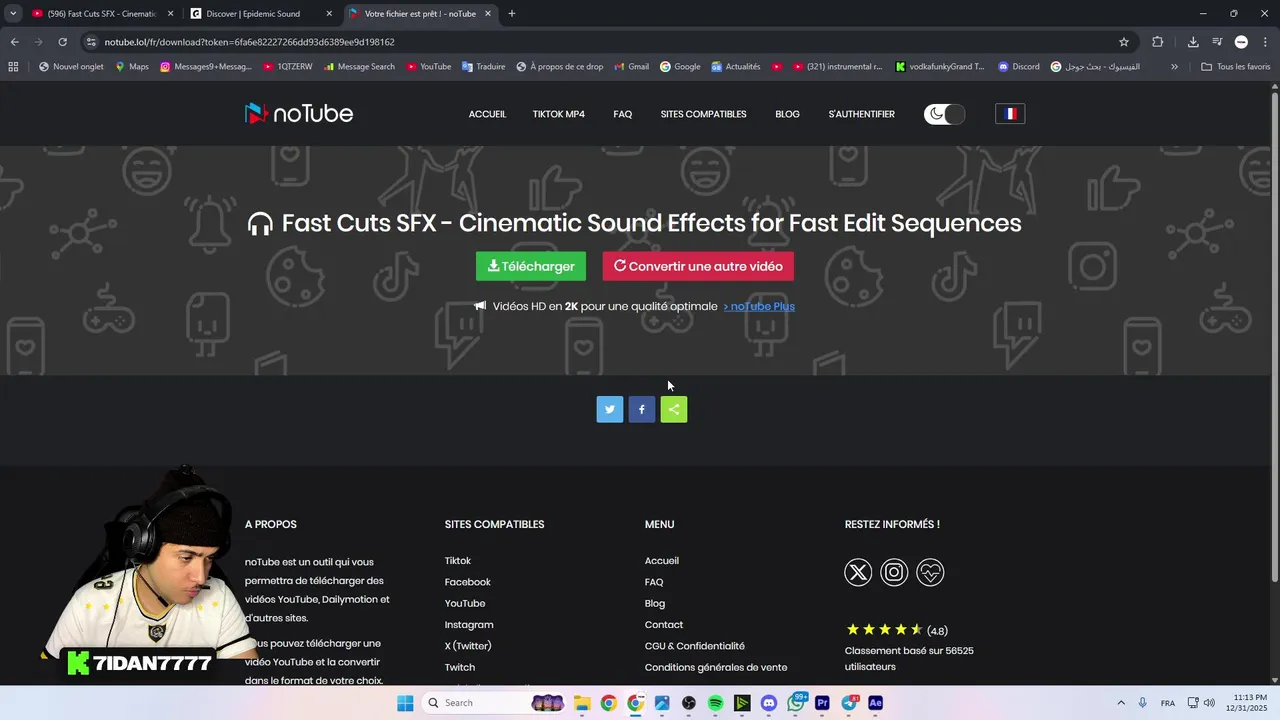Open Spotify from the taskbar
Viewport: 1280px width, 720px height.
[715, 703]
